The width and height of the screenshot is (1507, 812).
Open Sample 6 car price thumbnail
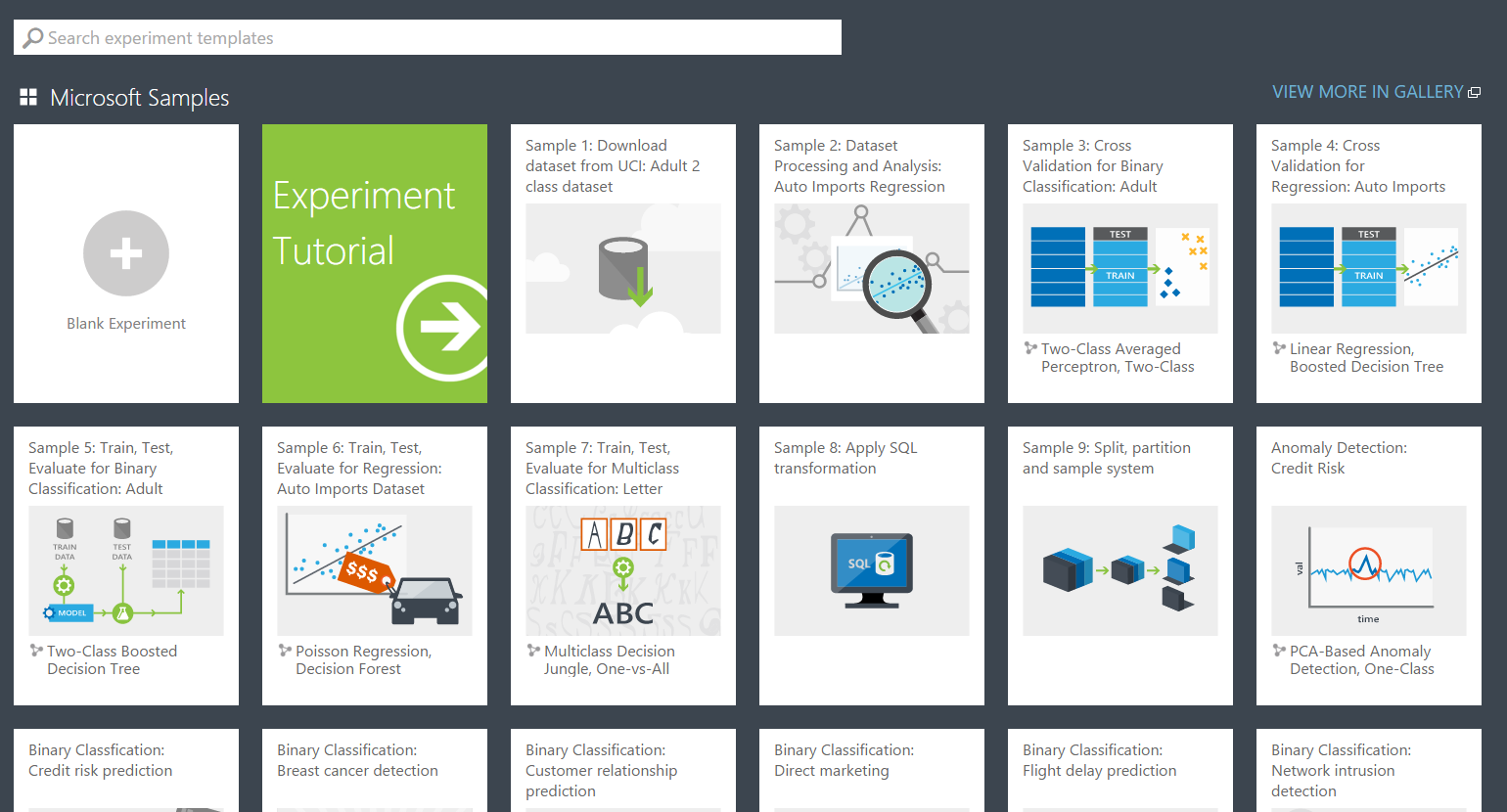pos(375,571)
